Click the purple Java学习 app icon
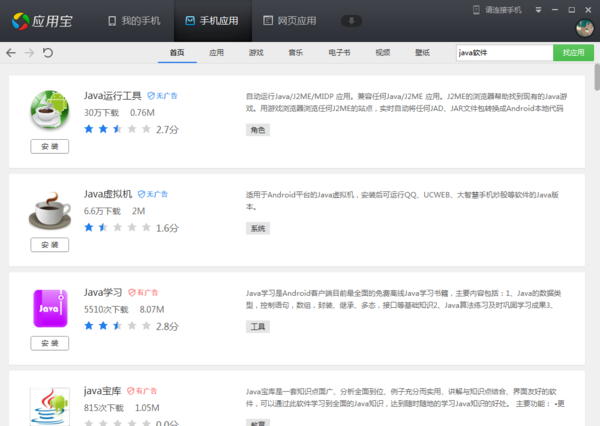Screen dimensions: 600x426 pos(50,308)
